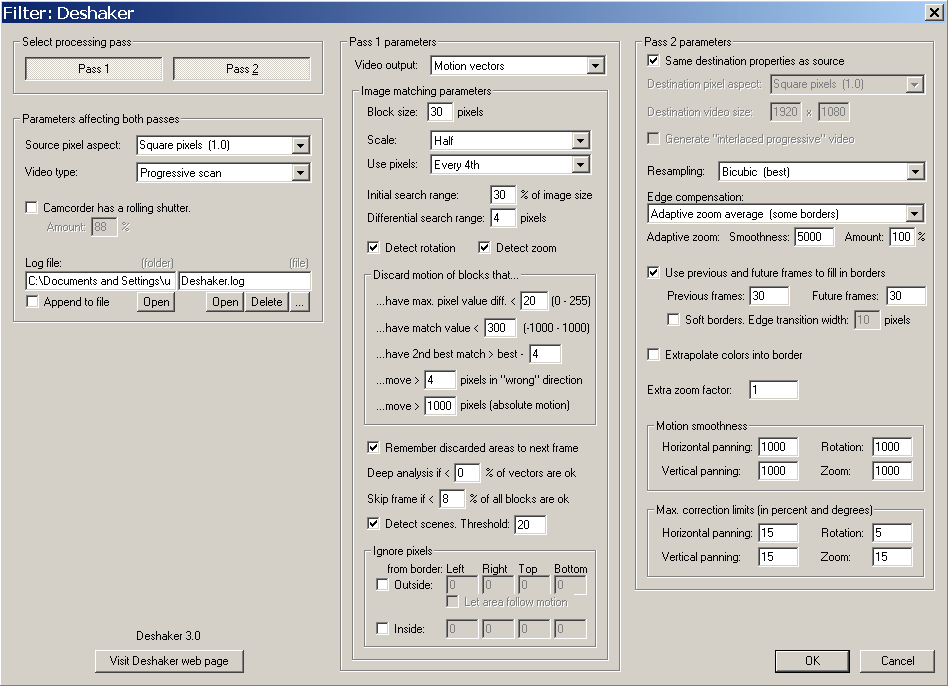Click the wrong direction pixels field
This screenshot has width=948, height=686.
(x=440, y=380)
